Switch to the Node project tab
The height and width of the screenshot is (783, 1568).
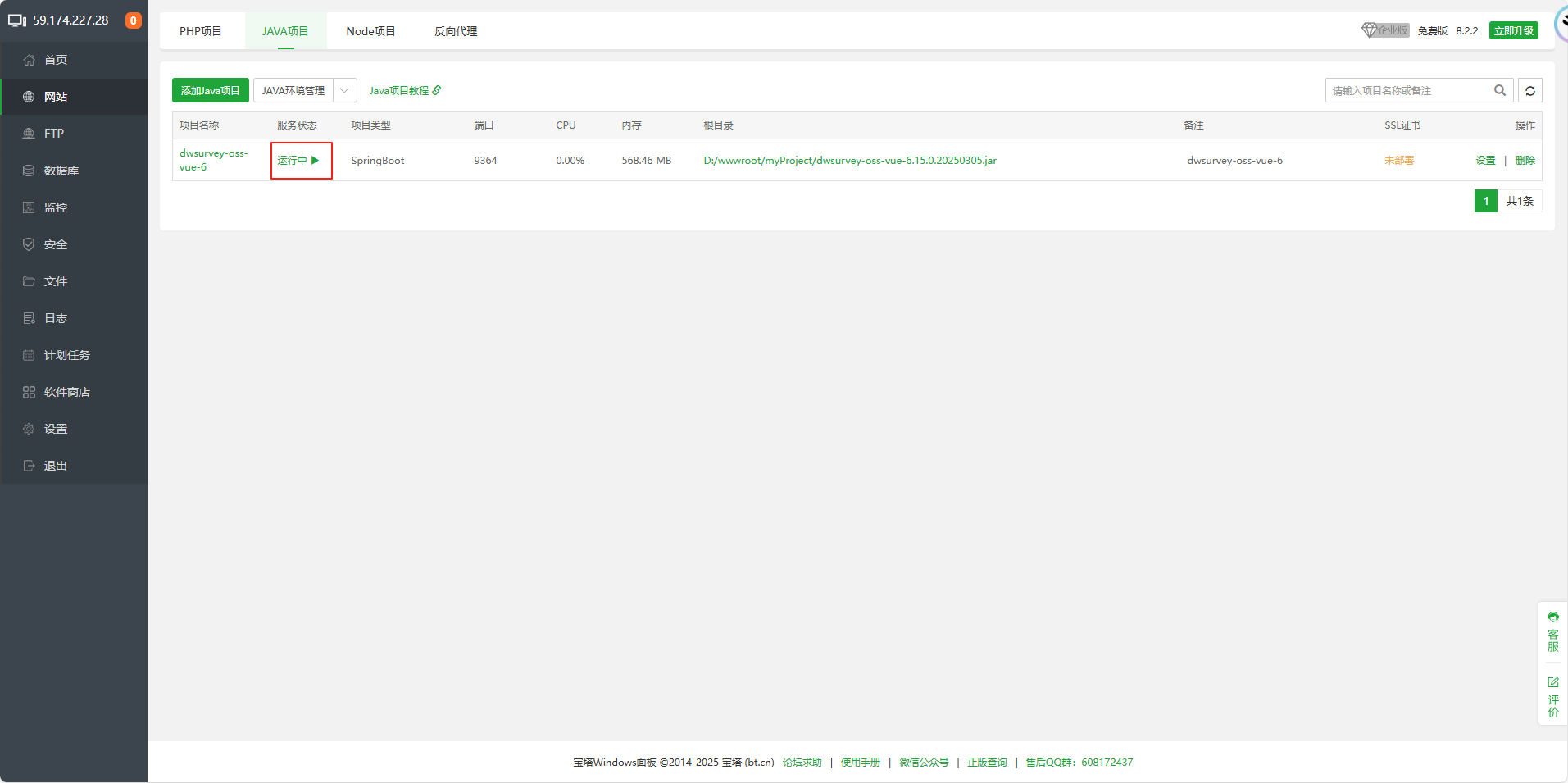click(370, 31)
